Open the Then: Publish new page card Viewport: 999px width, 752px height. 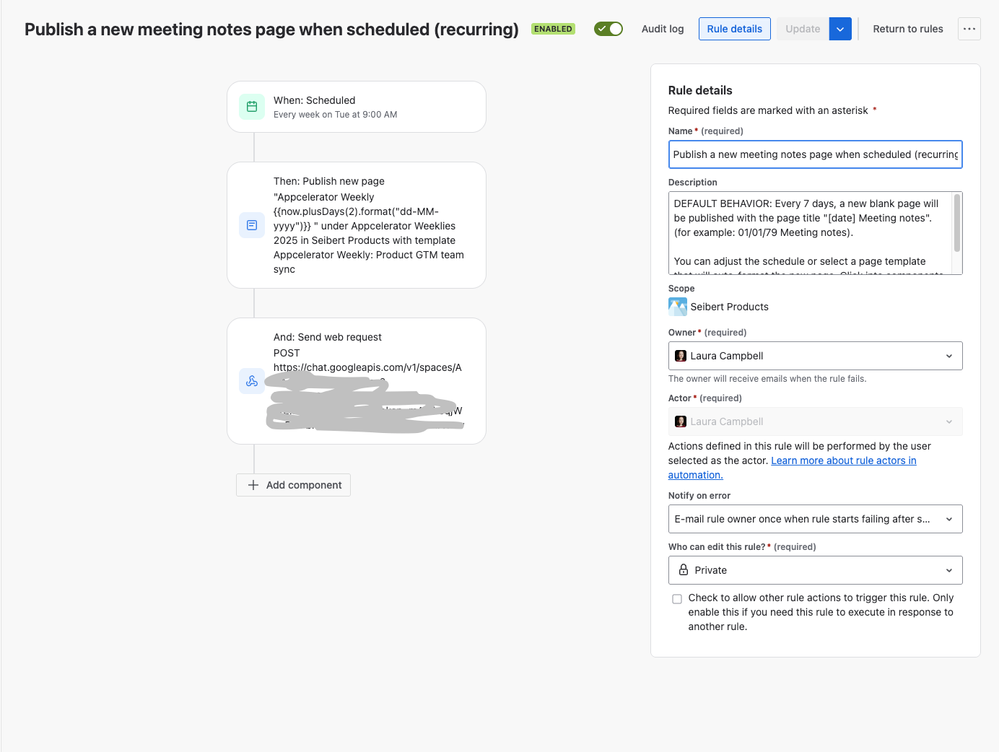point(356,225)
